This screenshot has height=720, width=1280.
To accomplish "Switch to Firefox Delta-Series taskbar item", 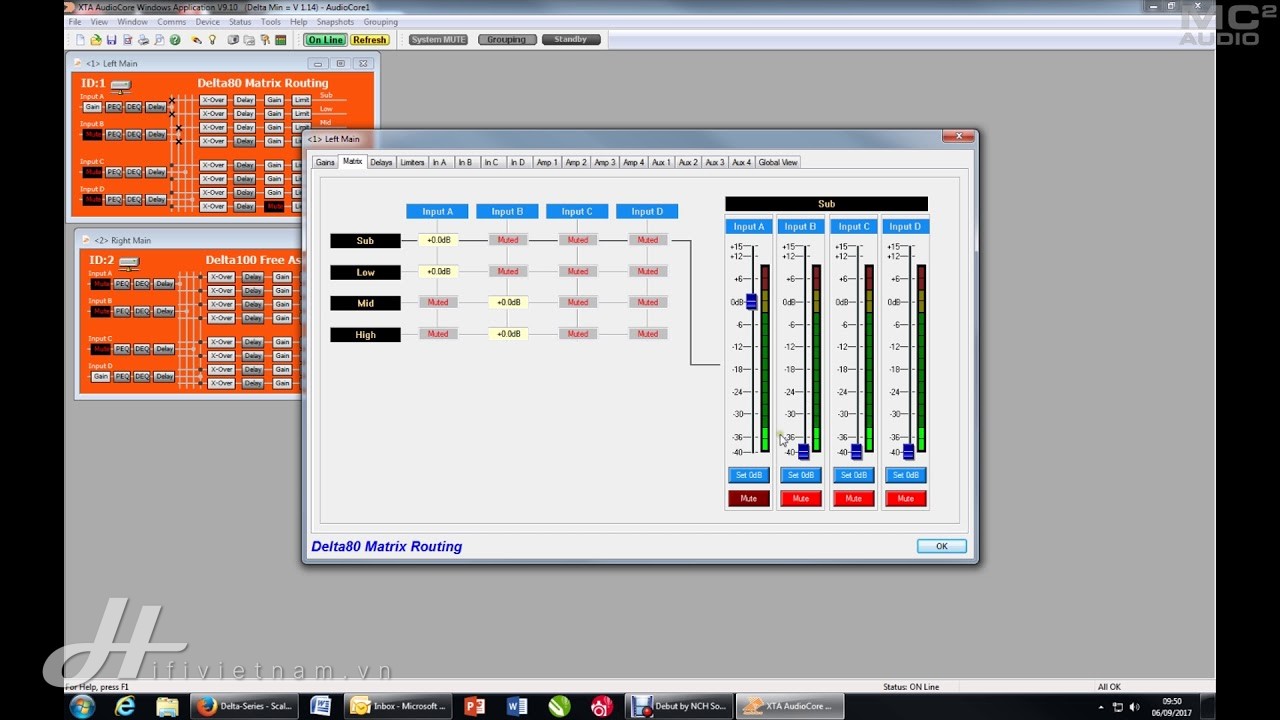I will pyautogui.click(x=245, y=706).
